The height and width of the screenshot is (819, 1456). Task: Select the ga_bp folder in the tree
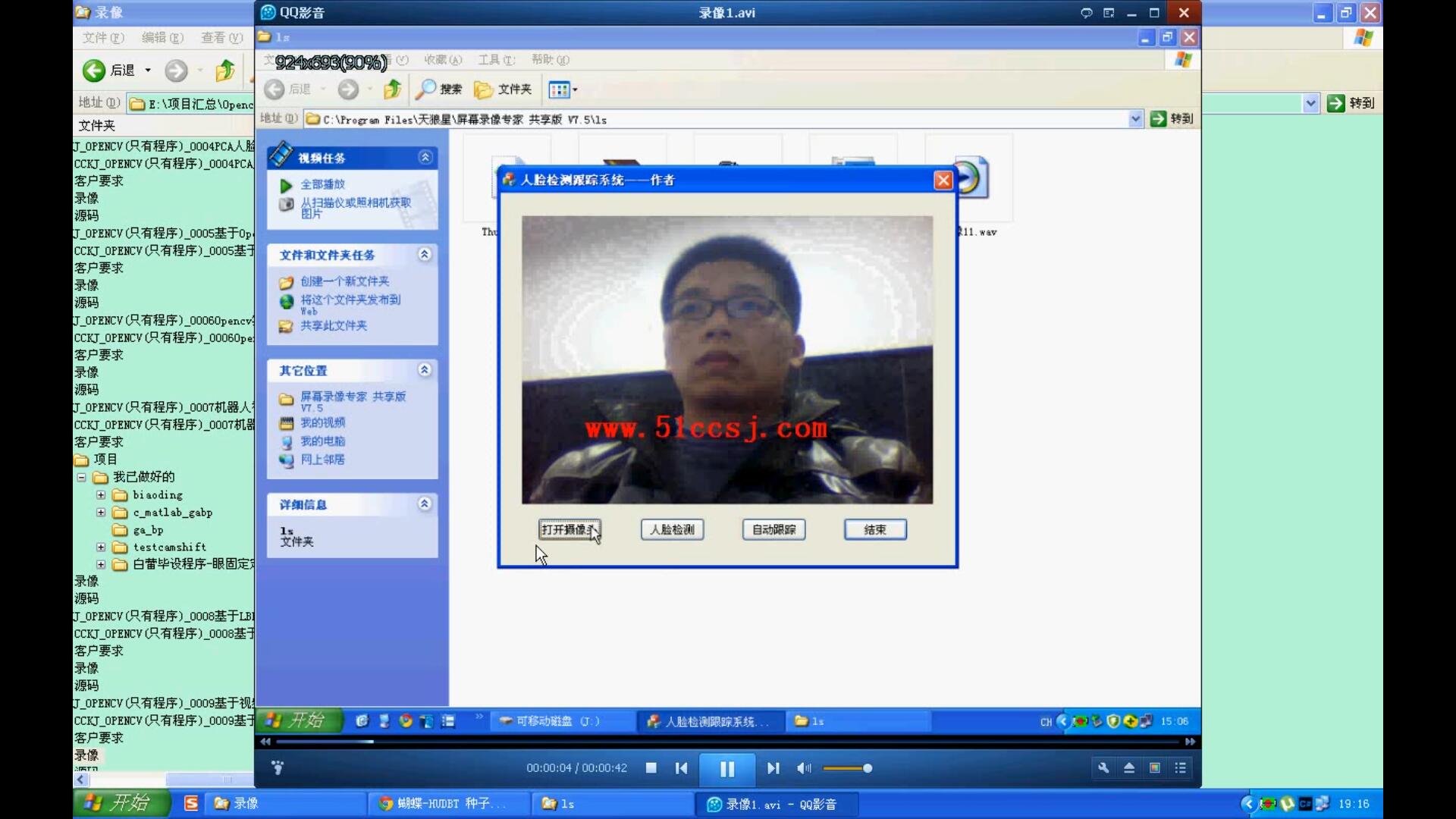[148, 530]
